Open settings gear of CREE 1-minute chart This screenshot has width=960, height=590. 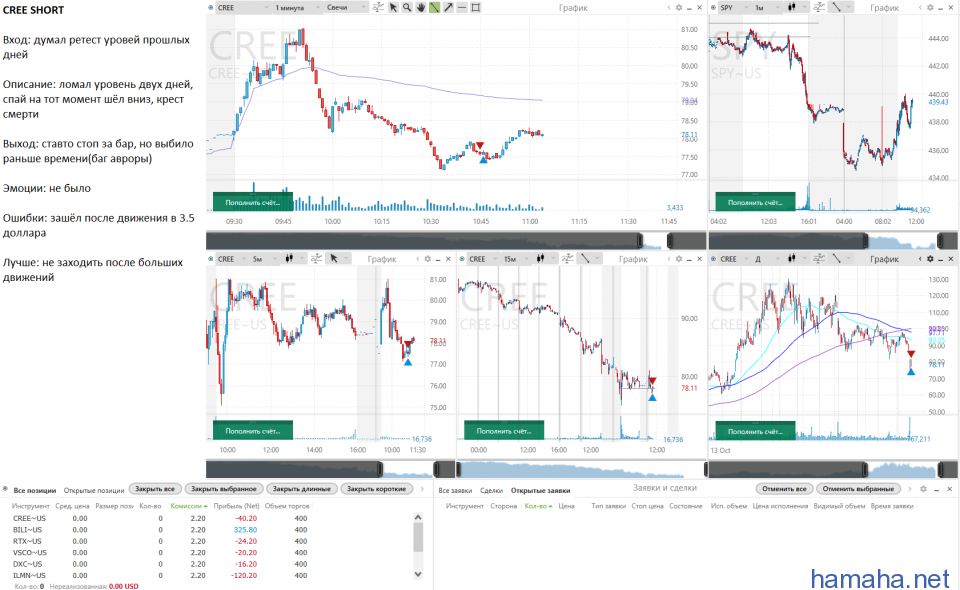coord(678,7)
